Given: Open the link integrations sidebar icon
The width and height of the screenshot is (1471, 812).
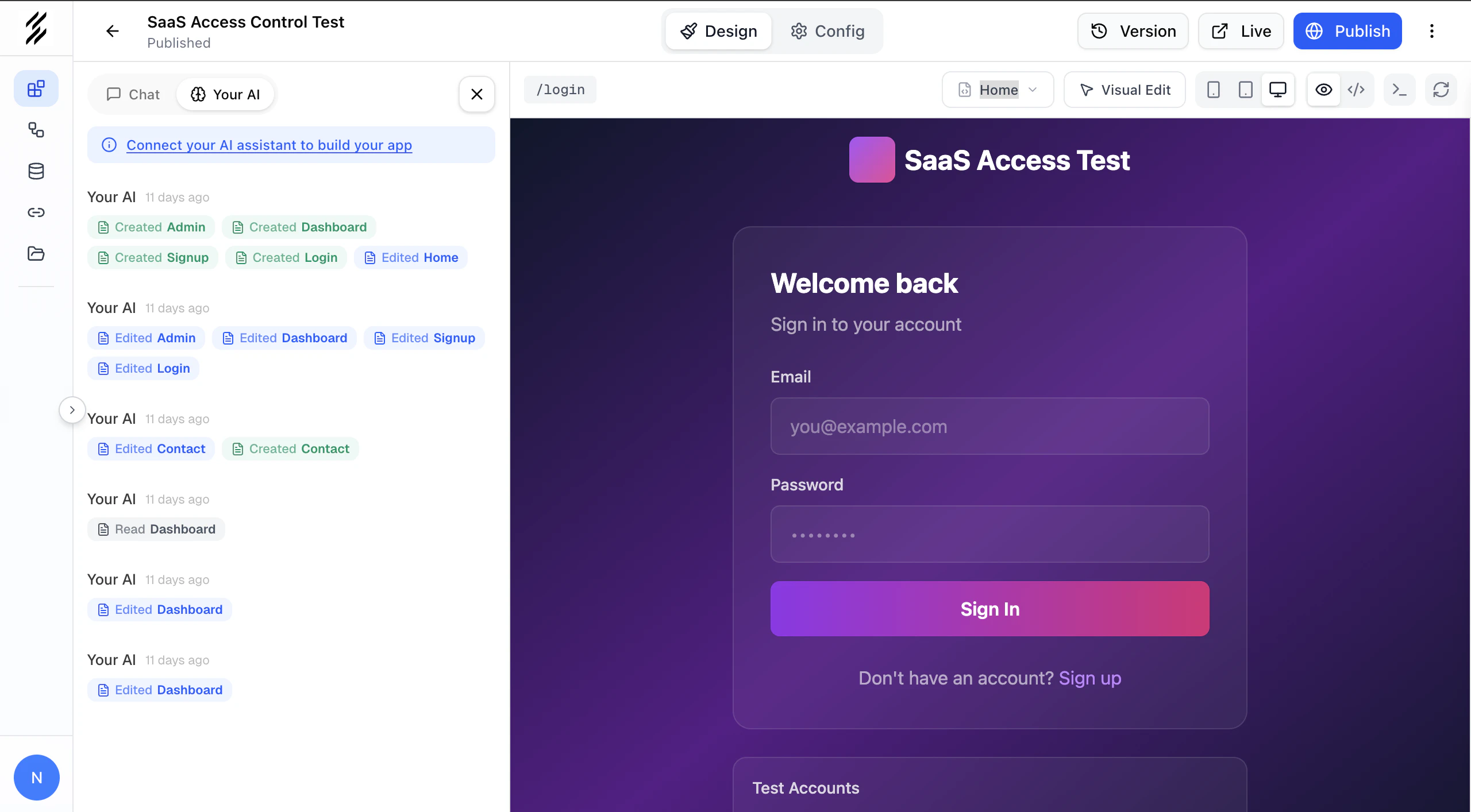Looking at the screenshot, I should (36, 212).
